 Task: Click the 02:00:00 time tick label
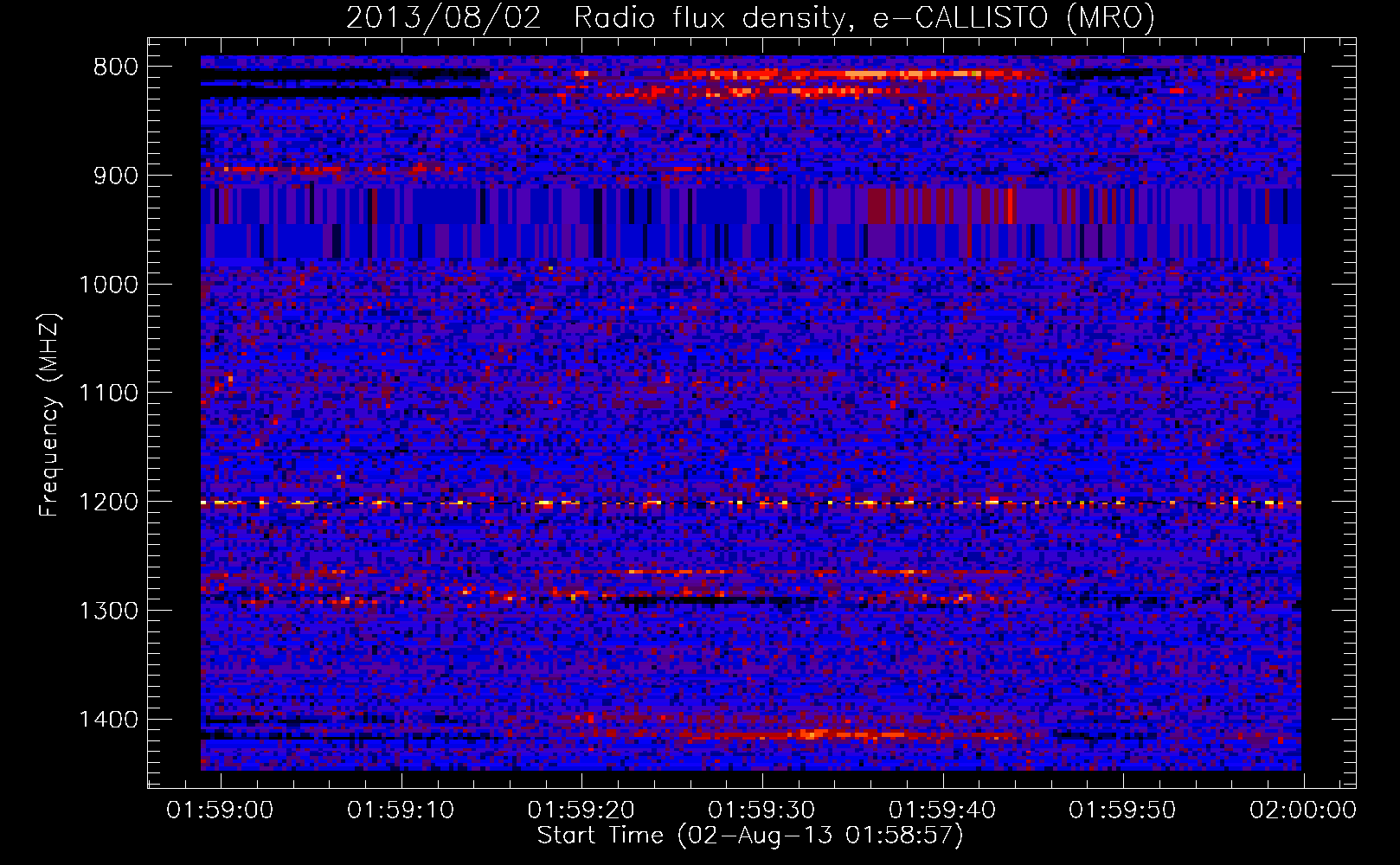(1302, 811)
